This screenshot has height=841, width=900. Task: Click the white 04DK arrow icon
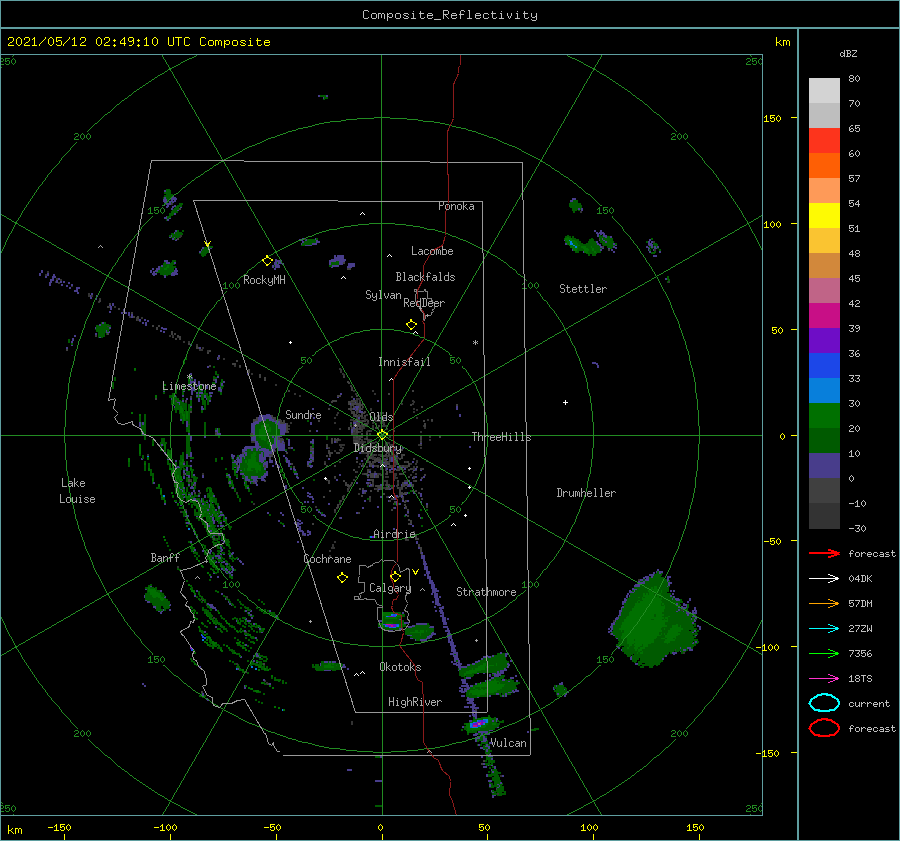pos(824,579)
